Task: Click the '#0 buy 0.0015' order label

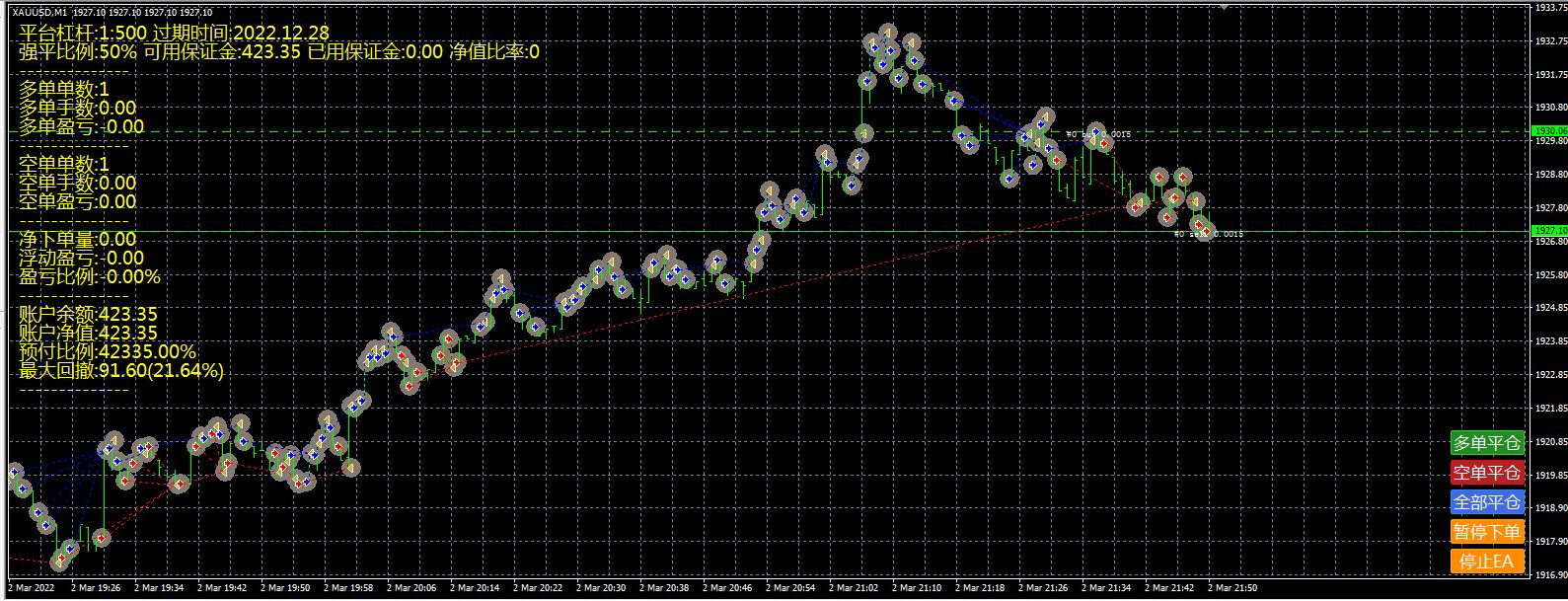Action: pyautogui.click(x=1098, y=133)
